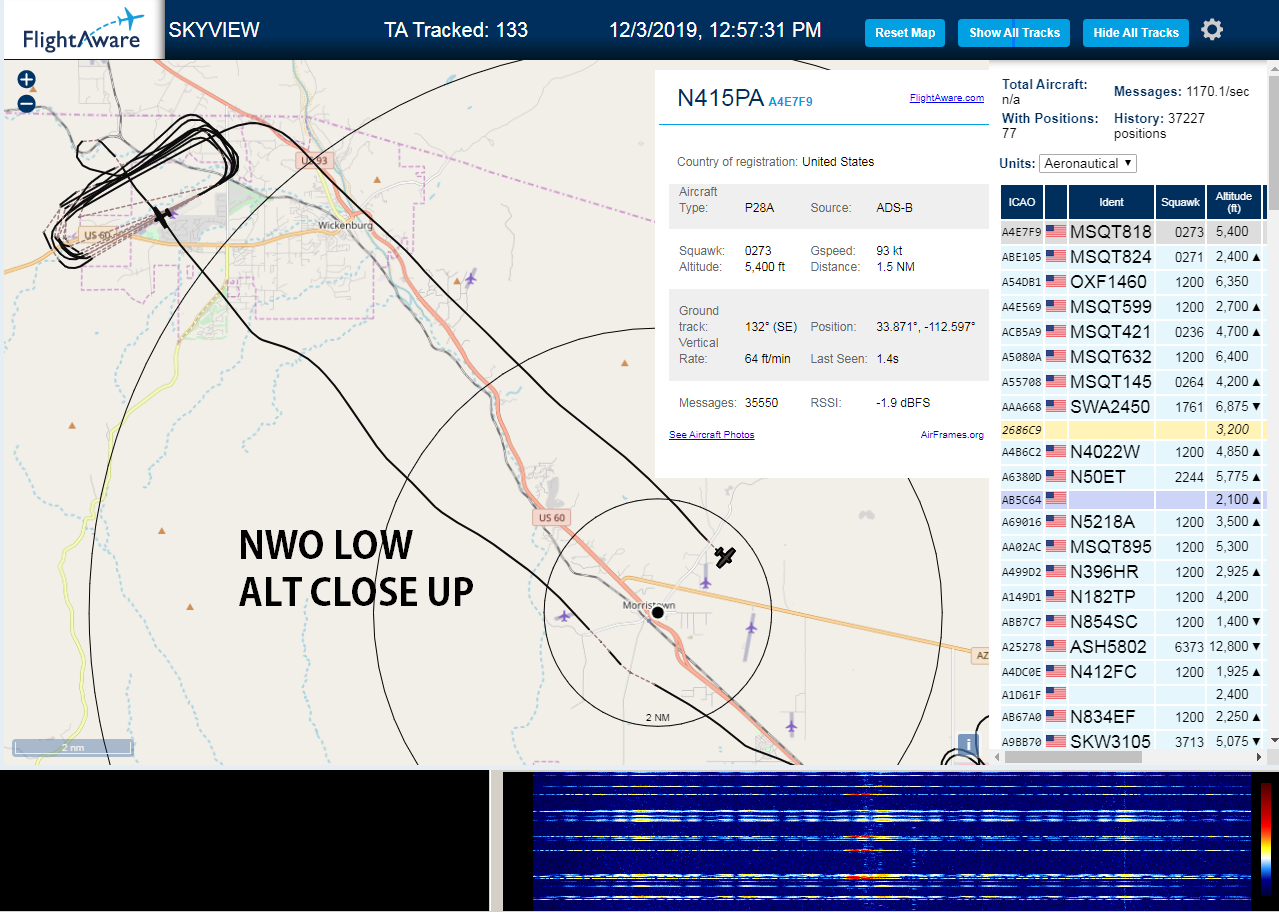
Task: Click the US flag in the AB5C64 row
Action: click(x=1056, y=498)
